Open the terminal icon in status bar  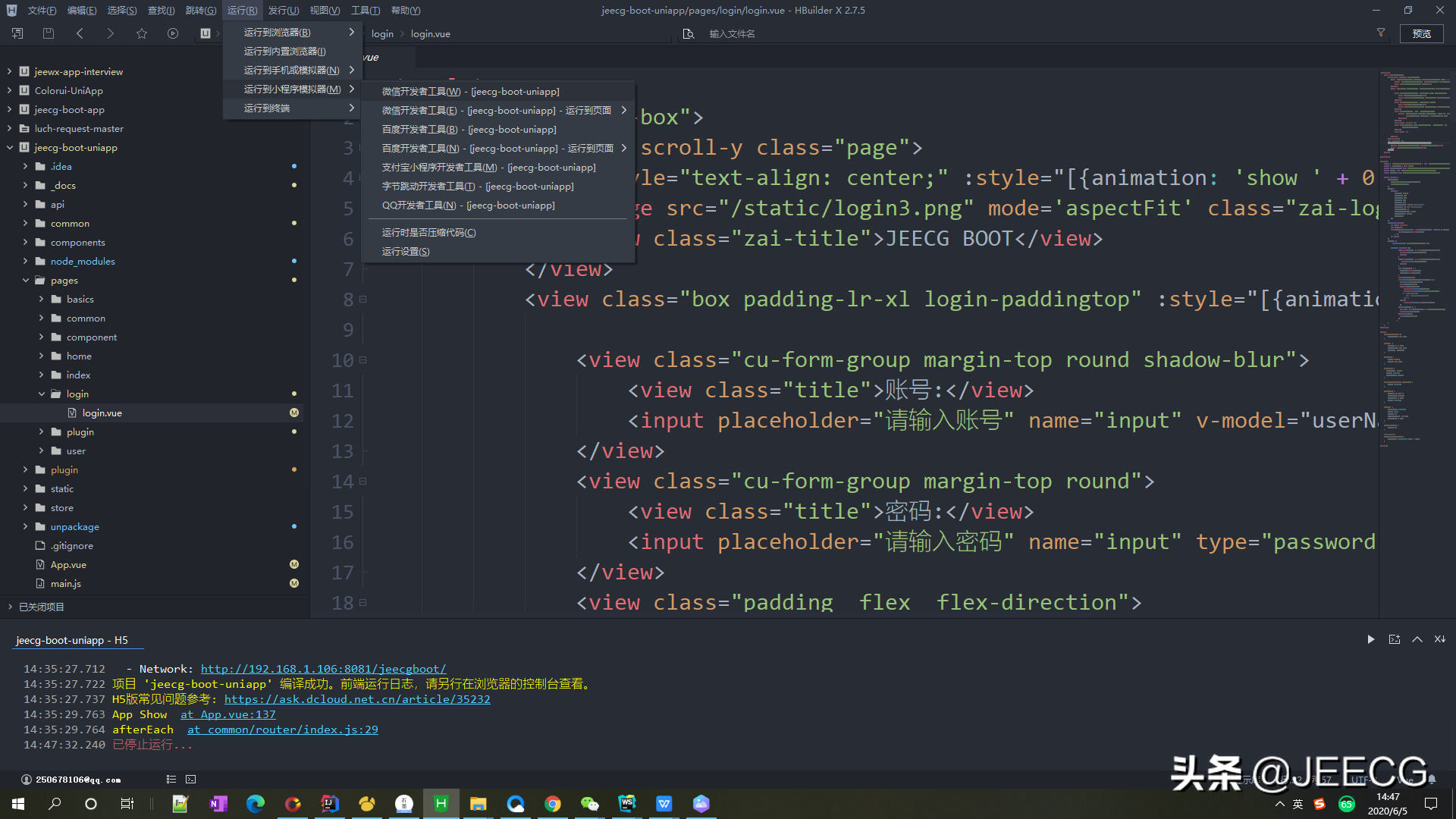[191, 779]
